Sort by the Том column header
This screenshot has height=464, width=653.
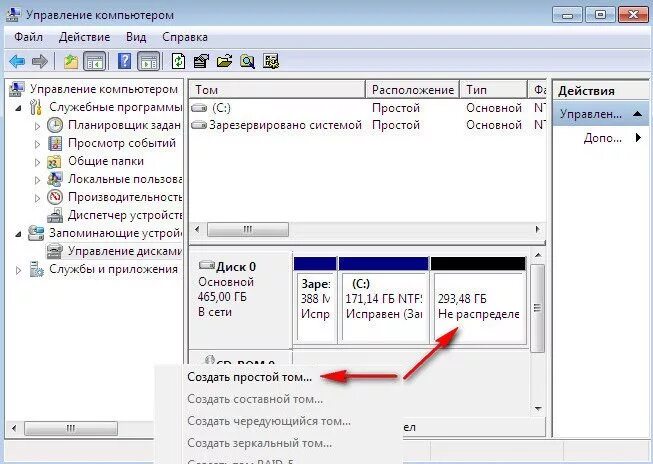pos(277,90)
